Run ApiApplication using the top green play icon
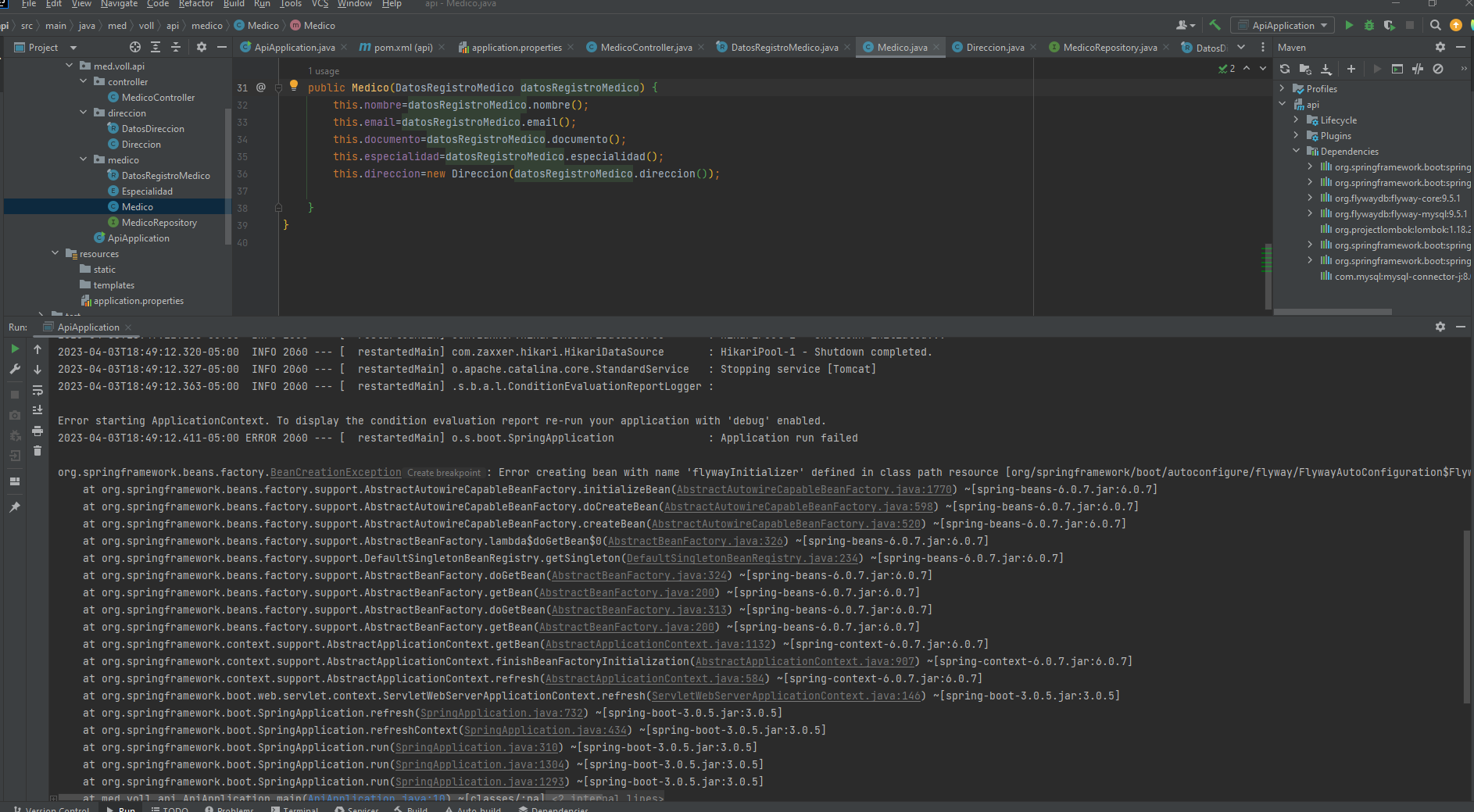 [x=1349, y=25]
